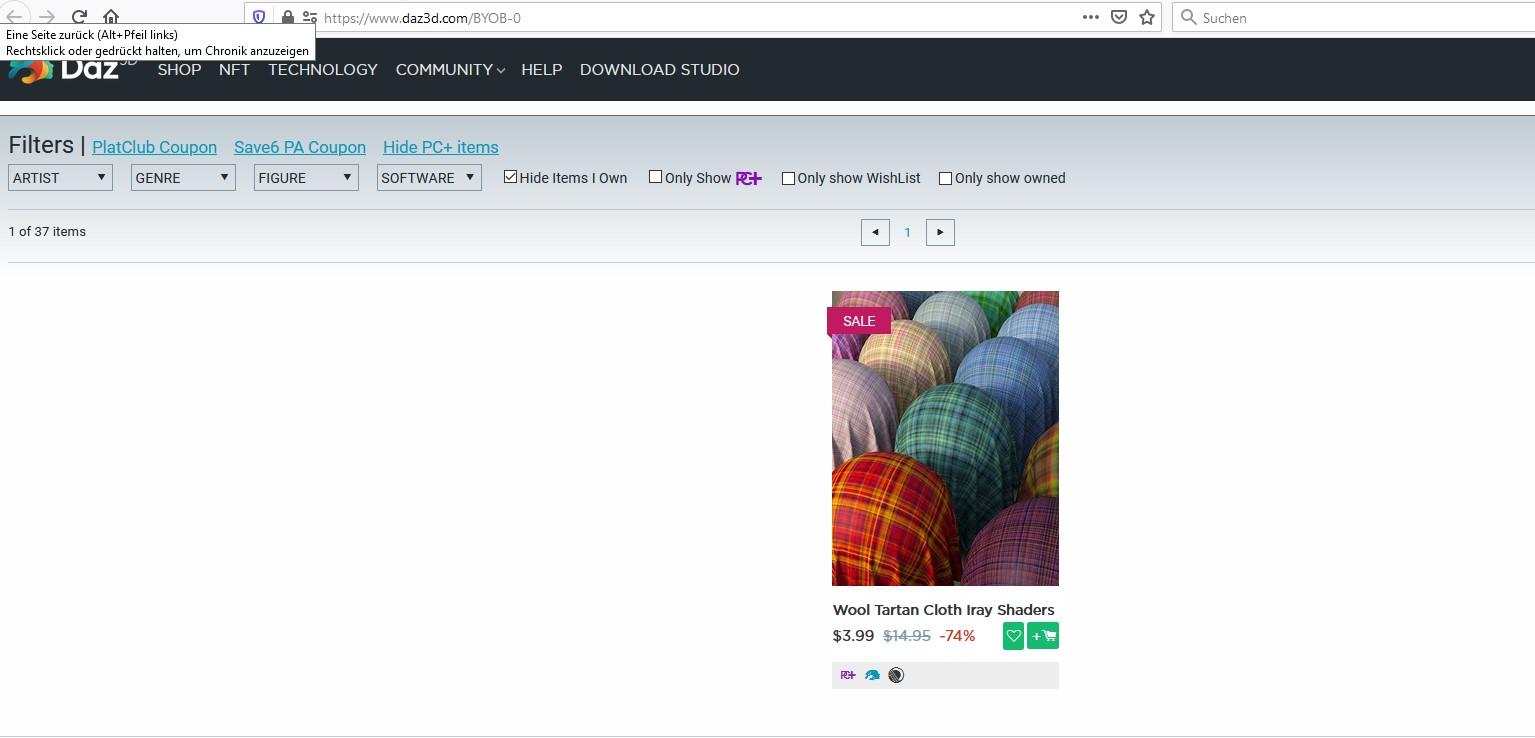Image resolution: width=1535 pixels, height=738 pixels.
Task: Click the magnifier icon in the Suchen box
Action: 1189,17
